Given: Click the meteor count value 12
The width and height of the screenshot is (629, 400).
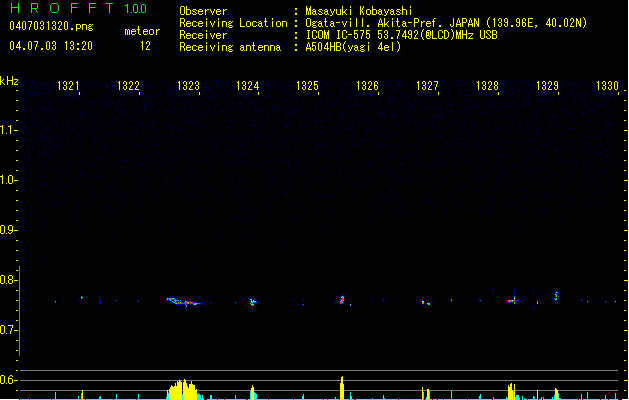Looking at the screenshot, I should point(145,46).
